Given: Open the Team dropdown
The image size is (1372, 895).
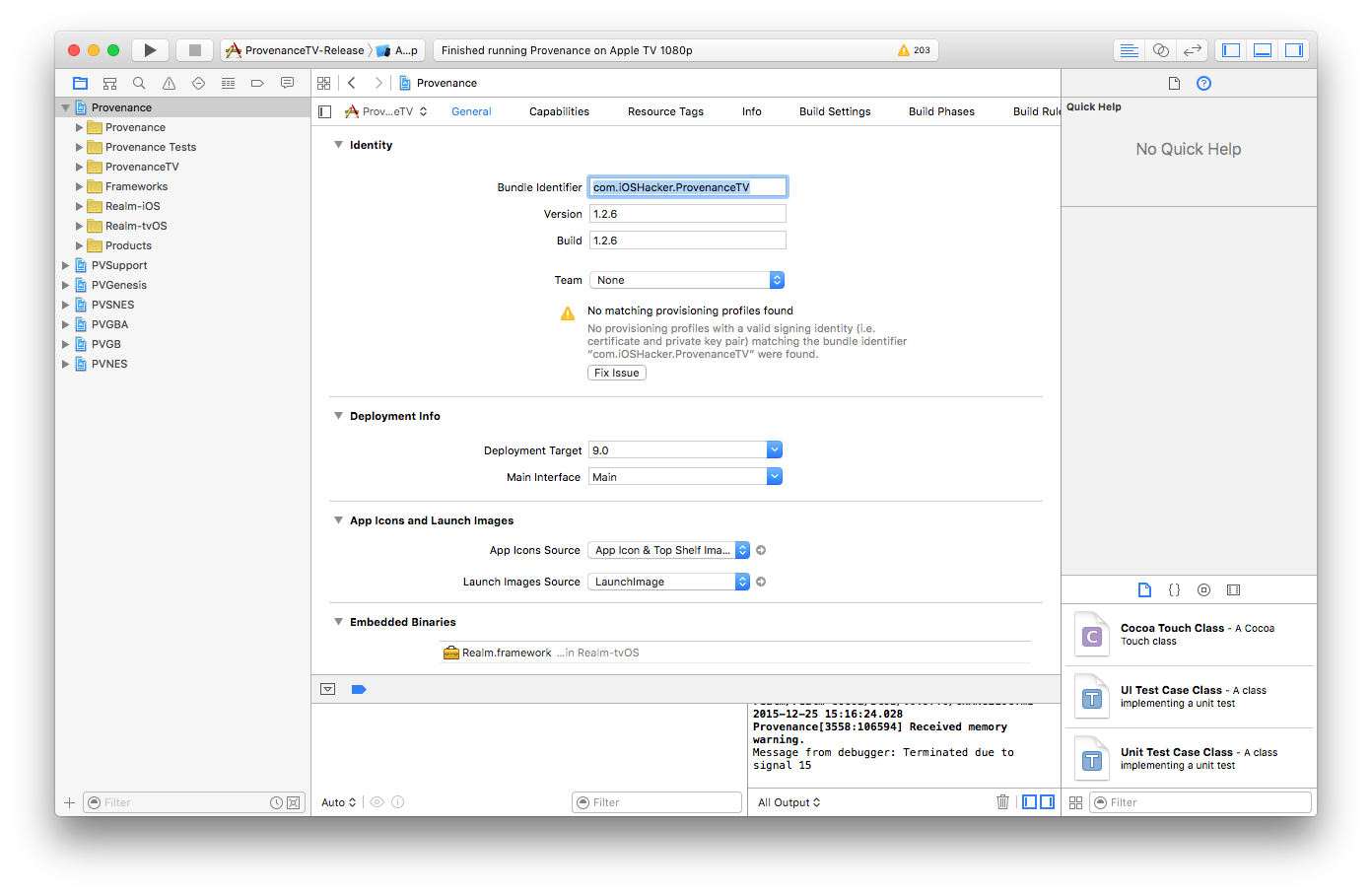Looking at the screenshot, I should tap(687, 280).
